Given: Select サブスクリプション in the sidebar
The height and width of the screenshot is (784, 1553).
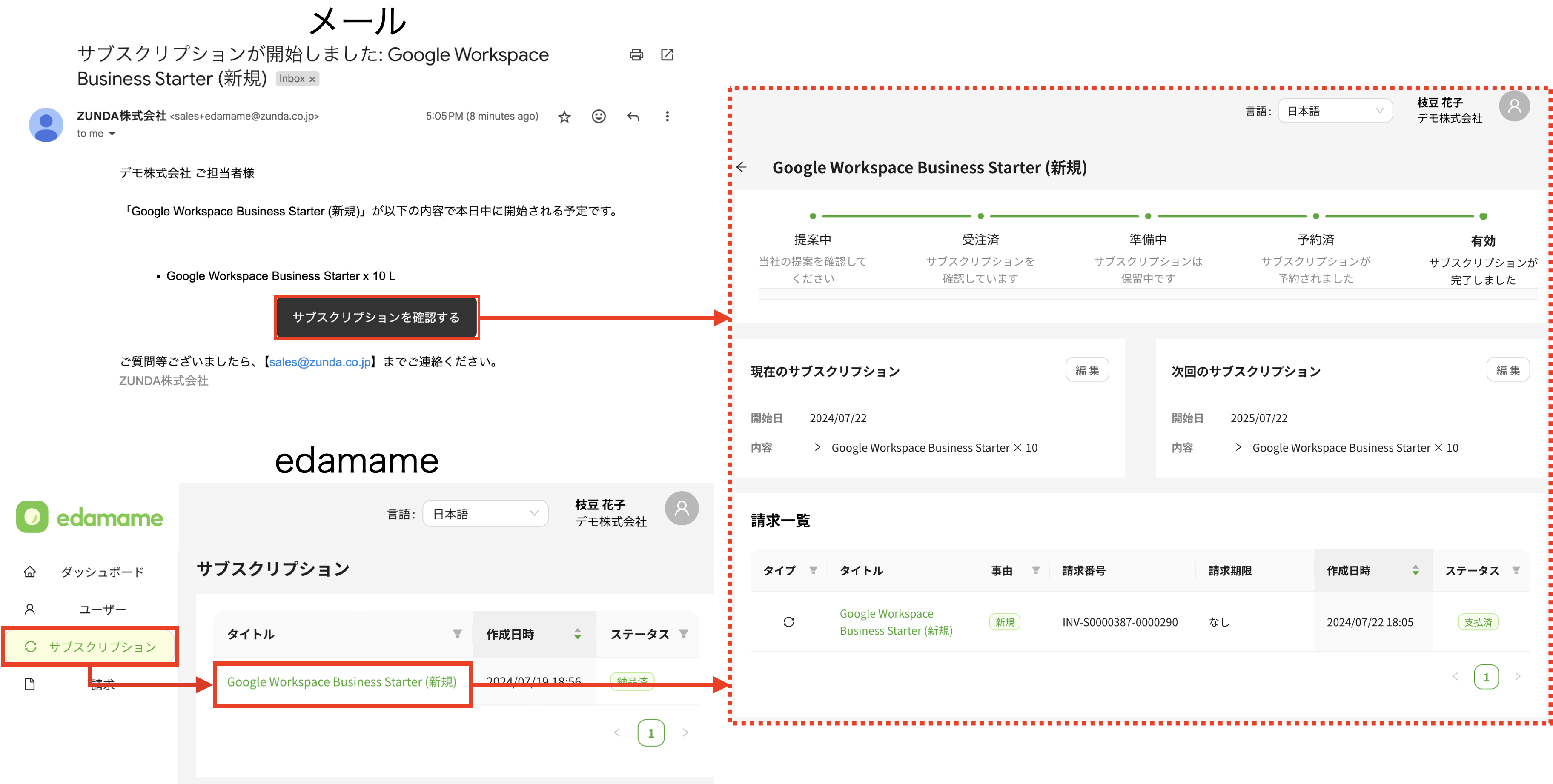Looking at the screenshot, I should click(x=90, y=647).
